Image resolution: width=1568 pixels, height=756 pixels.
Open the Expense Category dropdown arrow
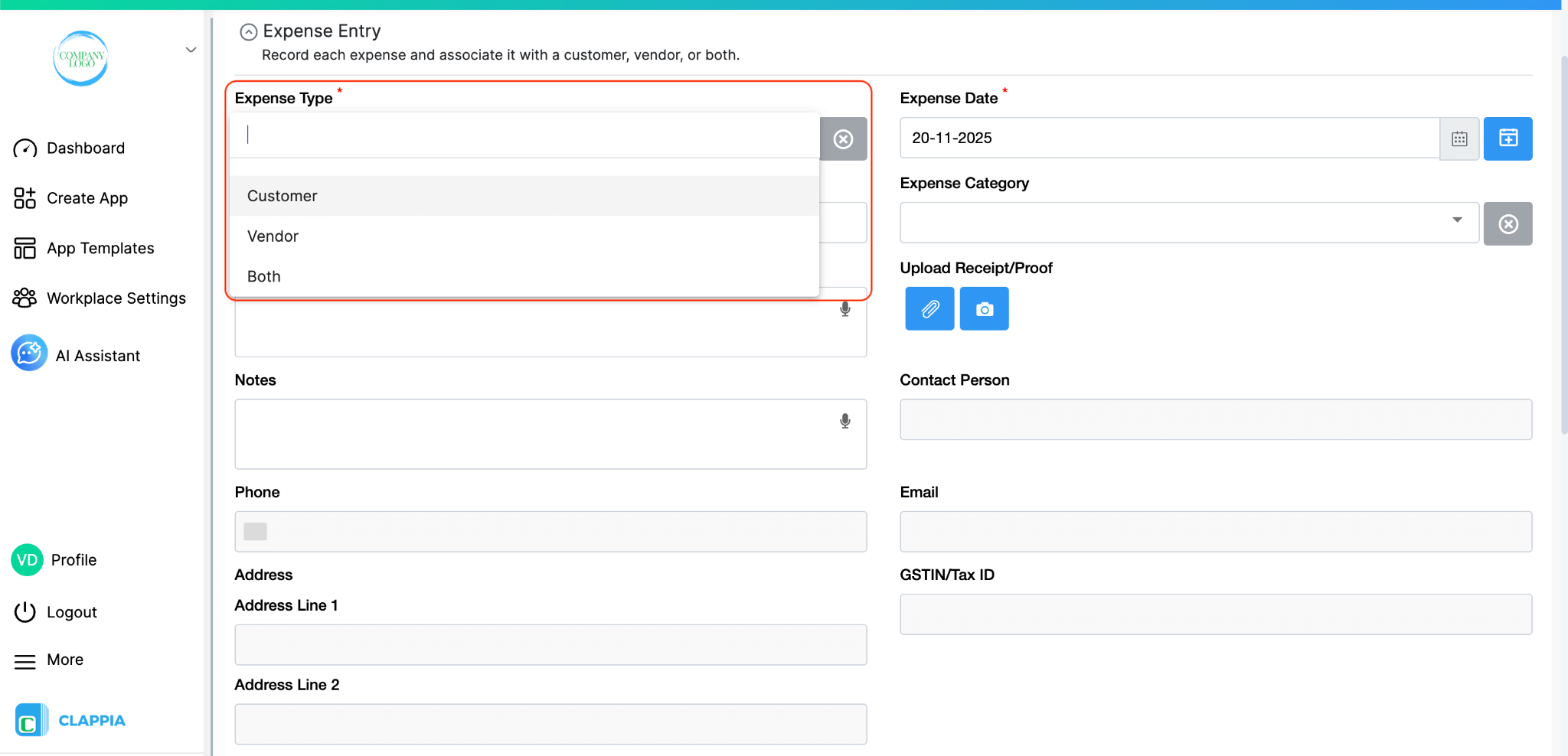click(1455, 222)
